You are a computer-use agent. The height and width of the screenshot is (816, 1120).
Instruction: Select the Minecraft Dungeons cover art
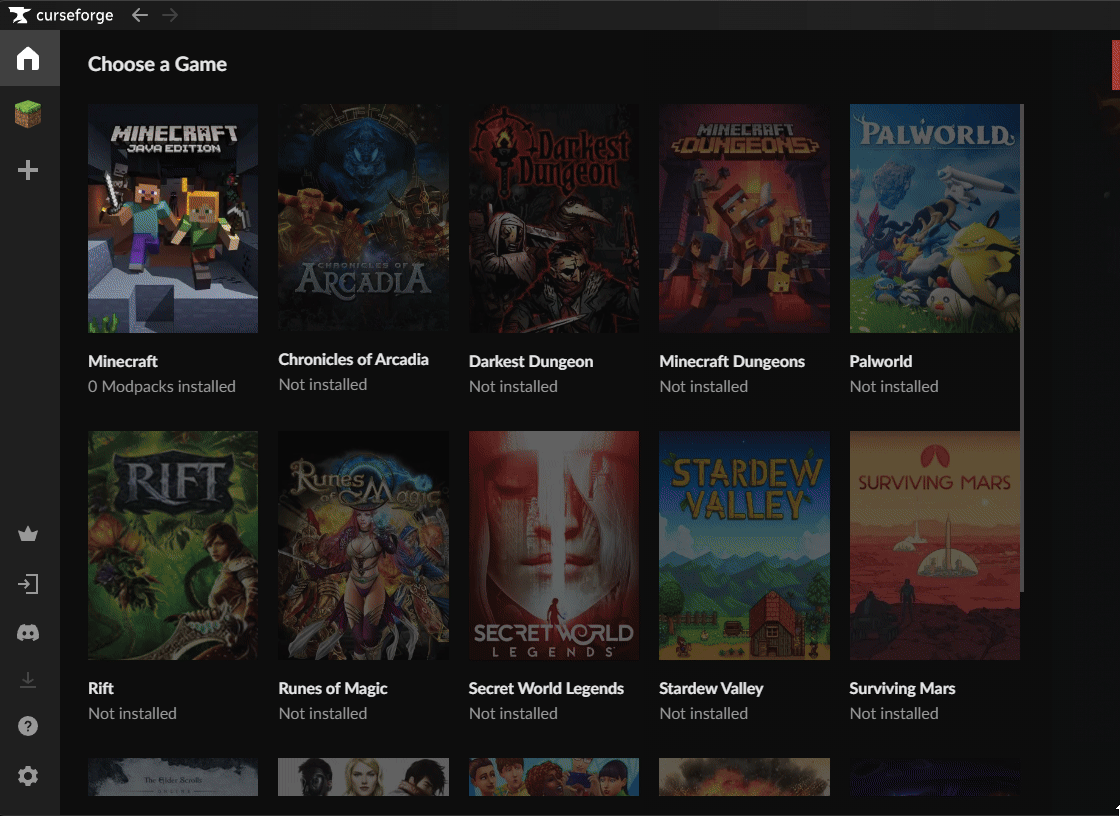[x=744, y=219]
